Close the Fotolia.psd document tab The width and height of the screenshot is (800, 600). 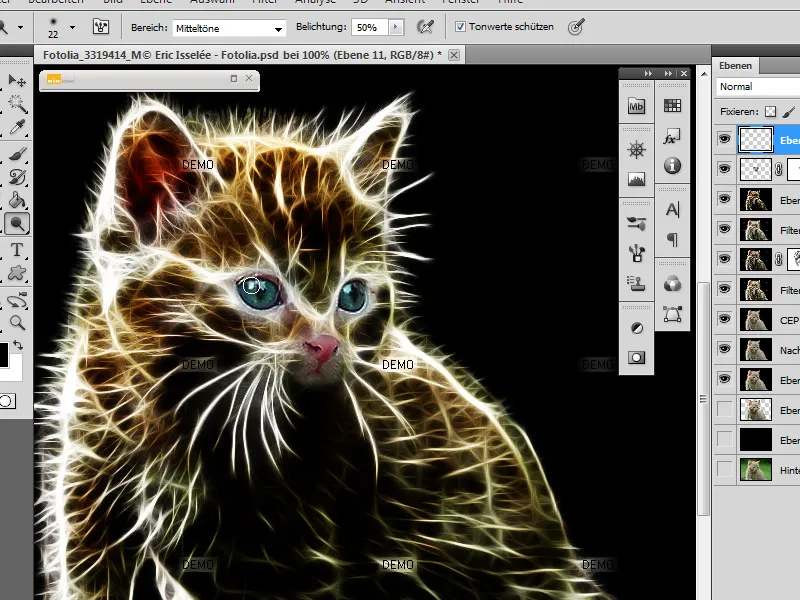click(x=454, y=55)
